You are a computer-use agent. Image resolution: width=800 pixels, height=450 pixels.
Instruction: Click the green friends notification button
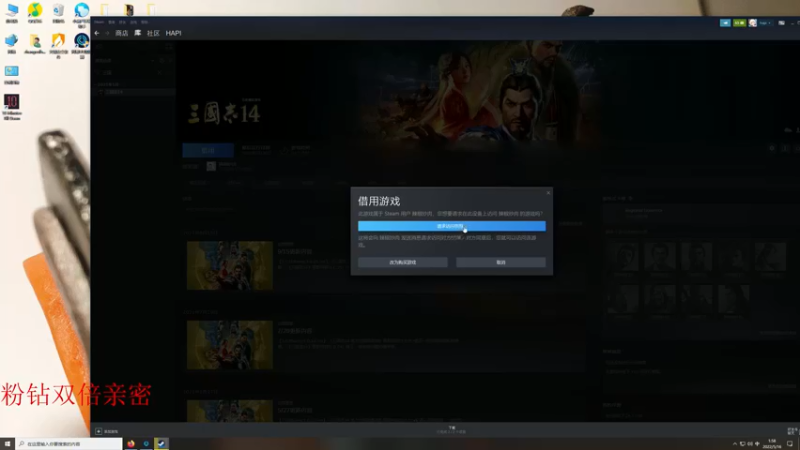coord(739,23)
